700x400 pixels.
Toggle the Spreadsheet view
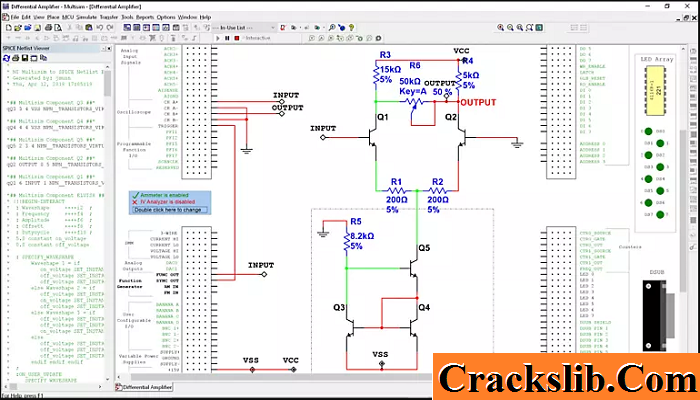137,28
